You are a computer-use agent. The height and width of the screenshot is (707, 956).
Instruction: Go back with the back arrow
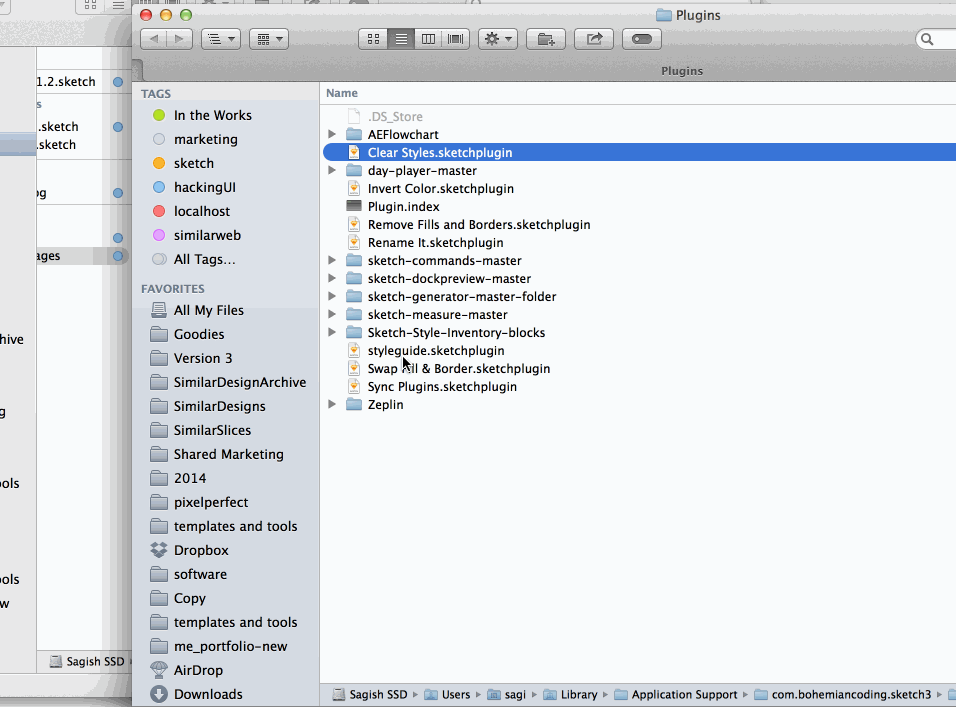point(153,39)
